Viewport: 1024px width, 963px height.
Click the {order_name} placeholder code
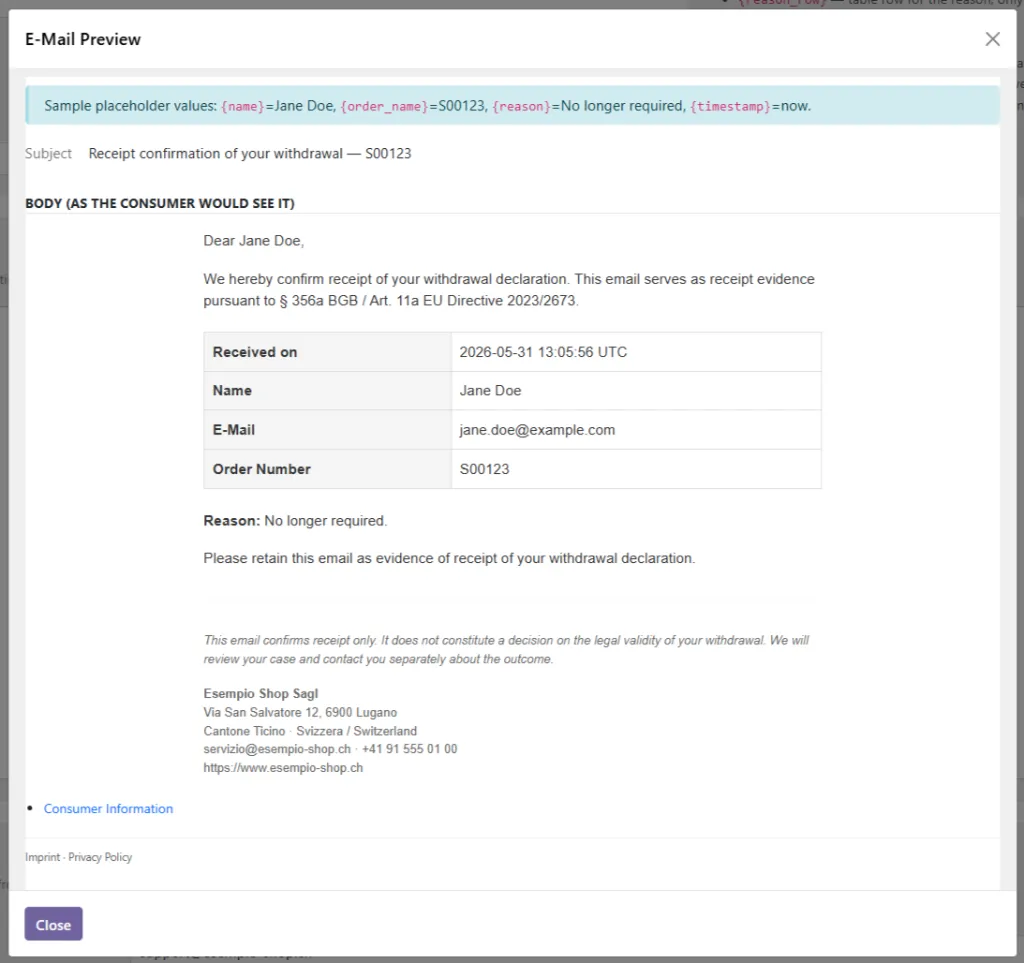pyautogui.click(x=384, y=106)
